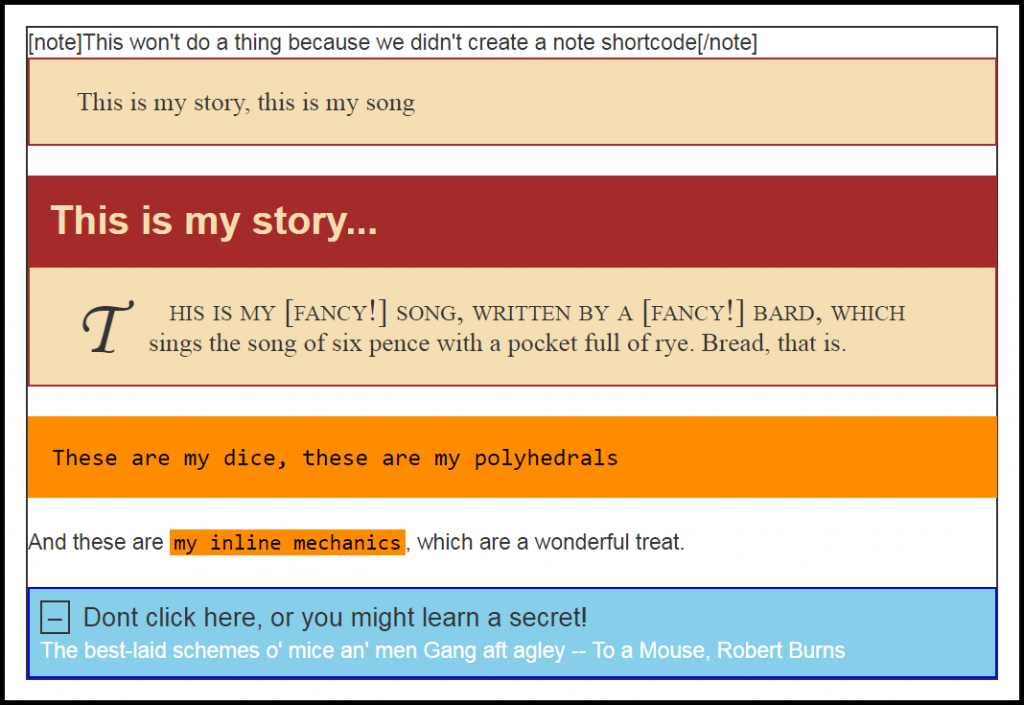
Task: Click the small-caps line with "[FANCY!] SONG"
Action: click(537, 313)
